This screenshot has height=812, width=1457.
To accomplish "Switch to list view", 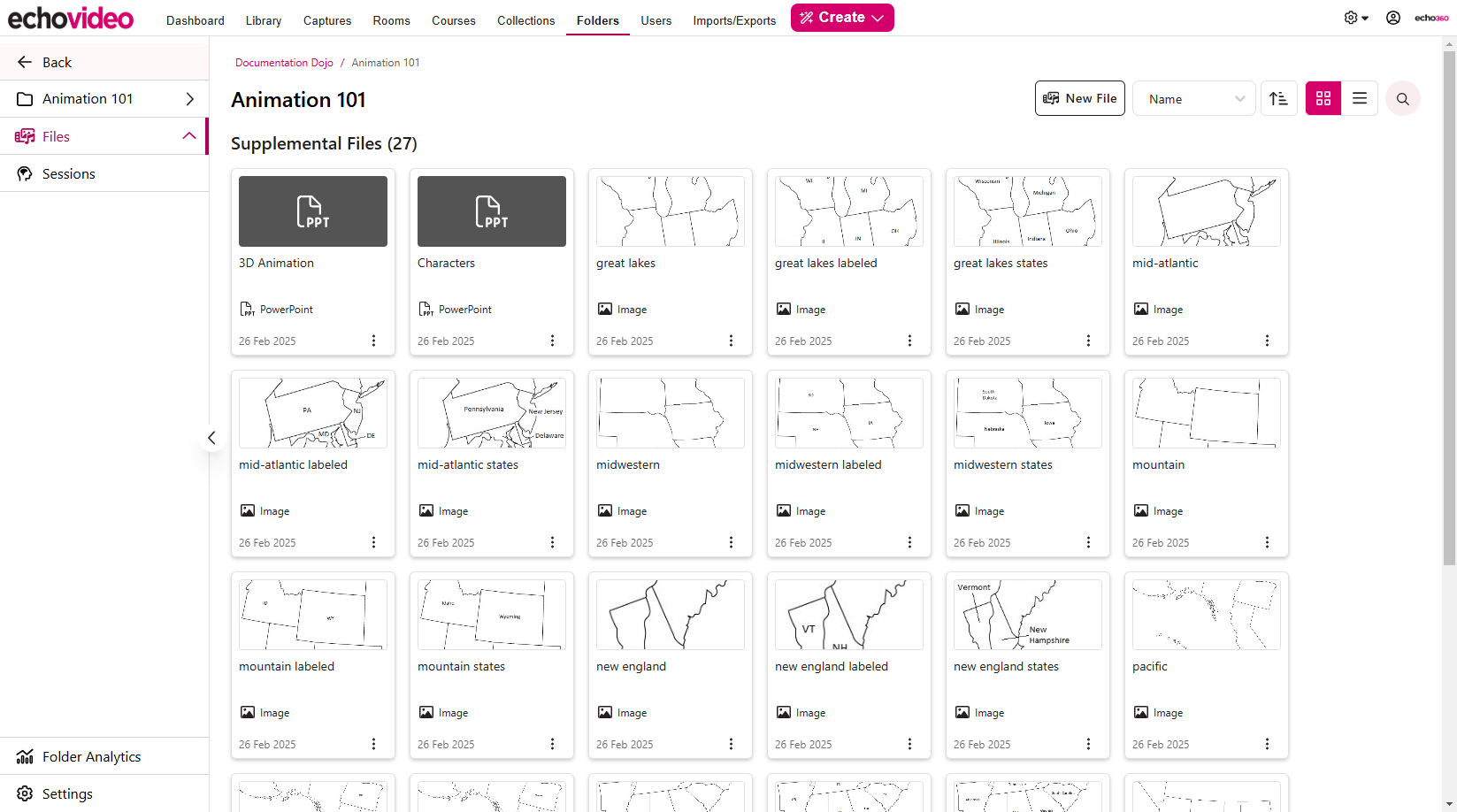I will pyautogui.click(x=1360, y=98).
